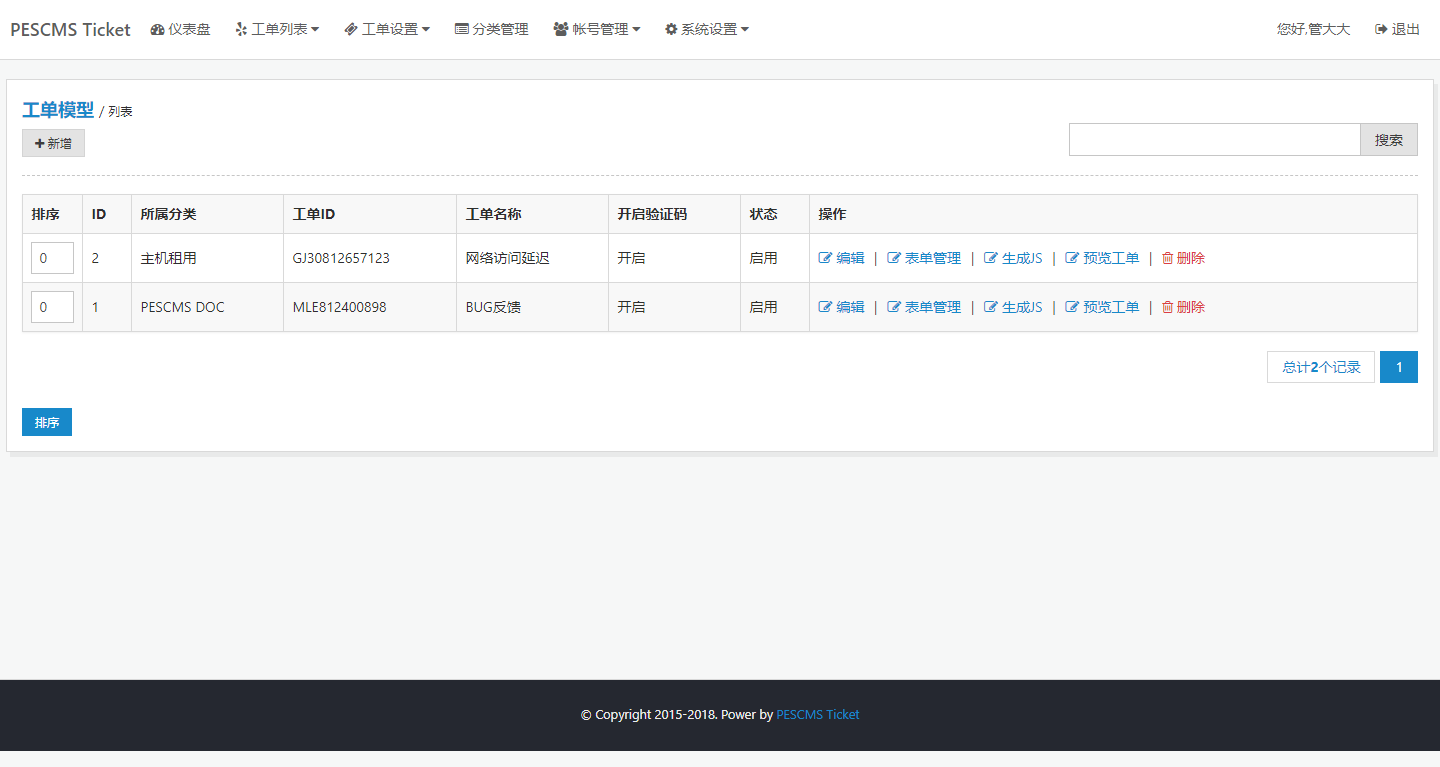The width and height of the screenshot is (1440, 767).
Task: Click the search text input field
Action: (x=1215, y=140)
